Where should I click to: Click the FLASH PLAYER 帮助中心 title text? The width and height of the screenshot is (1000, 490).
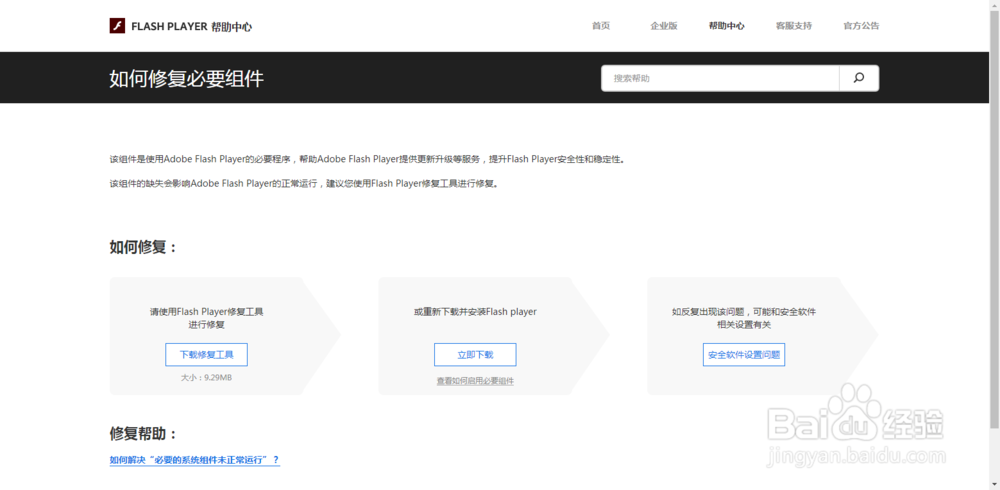coord(191,27)
